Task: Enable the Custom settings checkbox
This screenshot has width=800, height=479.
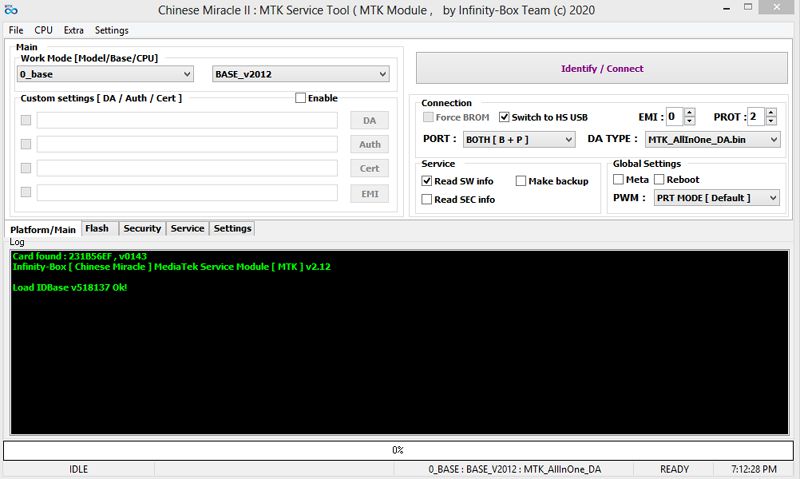Action: coord(301,98)
